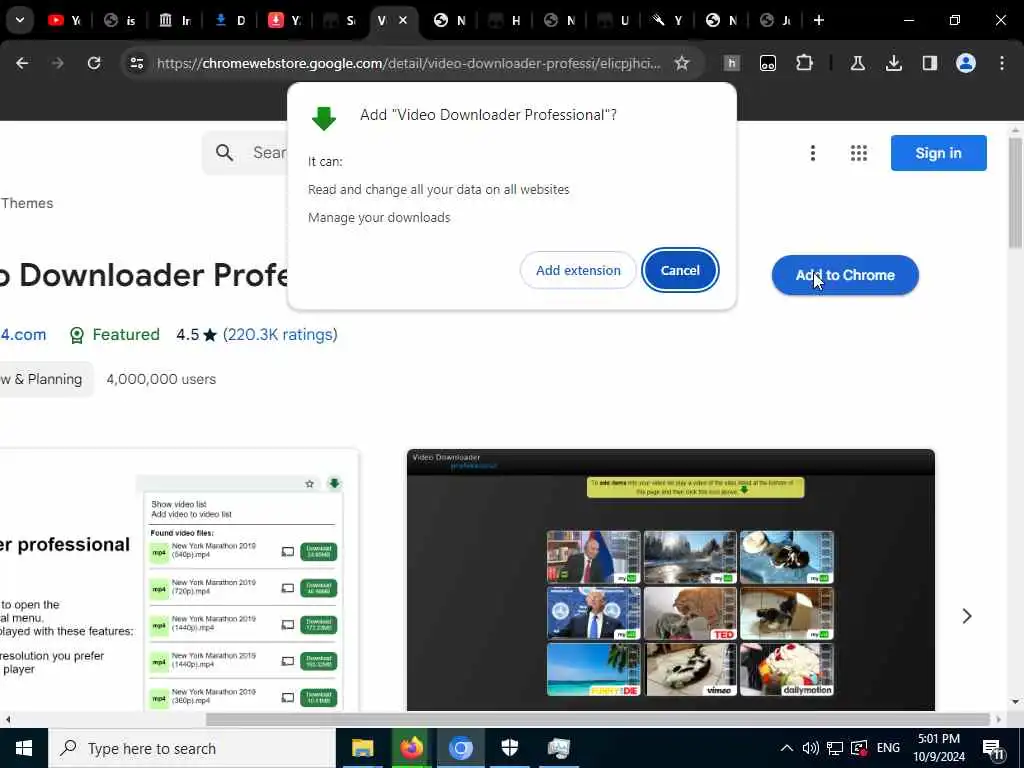The width and height of the screenshot is (1024, 768).
Task: Open Windows Security shield in taskbar
Action: (x=509, y=748)
